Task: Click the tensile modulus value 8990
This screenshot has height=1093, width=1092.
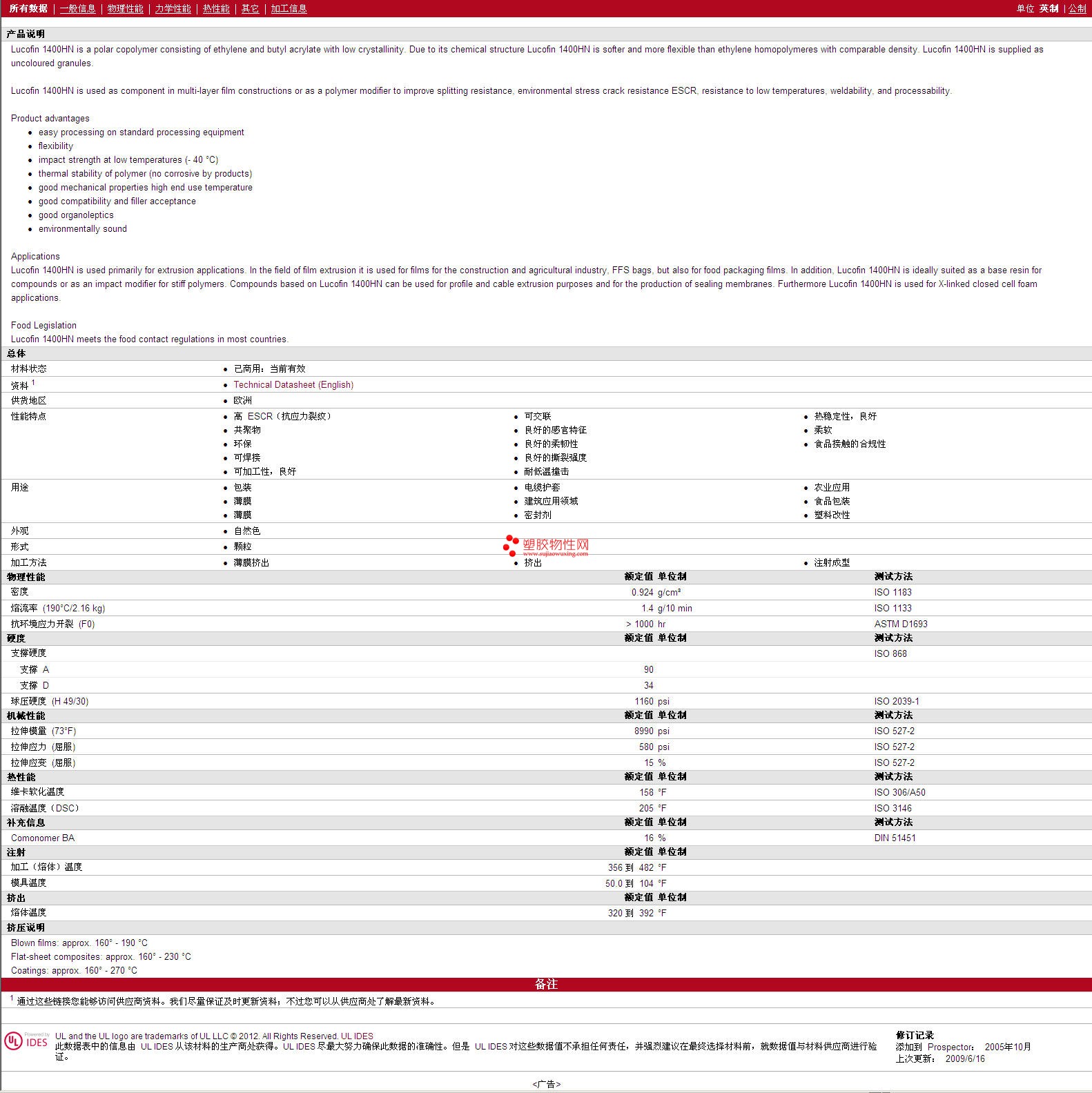Action: pyautogui.click(x=644, y=731)
